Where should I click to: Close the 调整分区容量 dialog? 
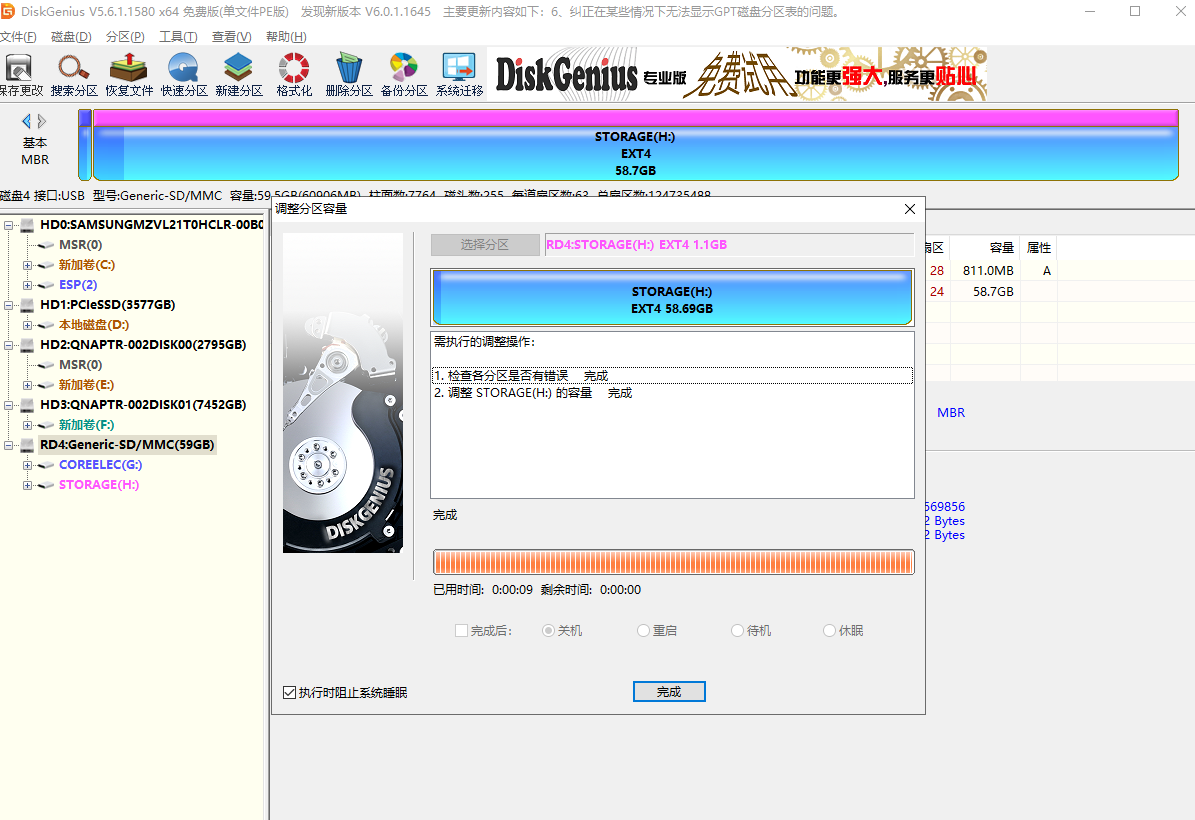909,209
